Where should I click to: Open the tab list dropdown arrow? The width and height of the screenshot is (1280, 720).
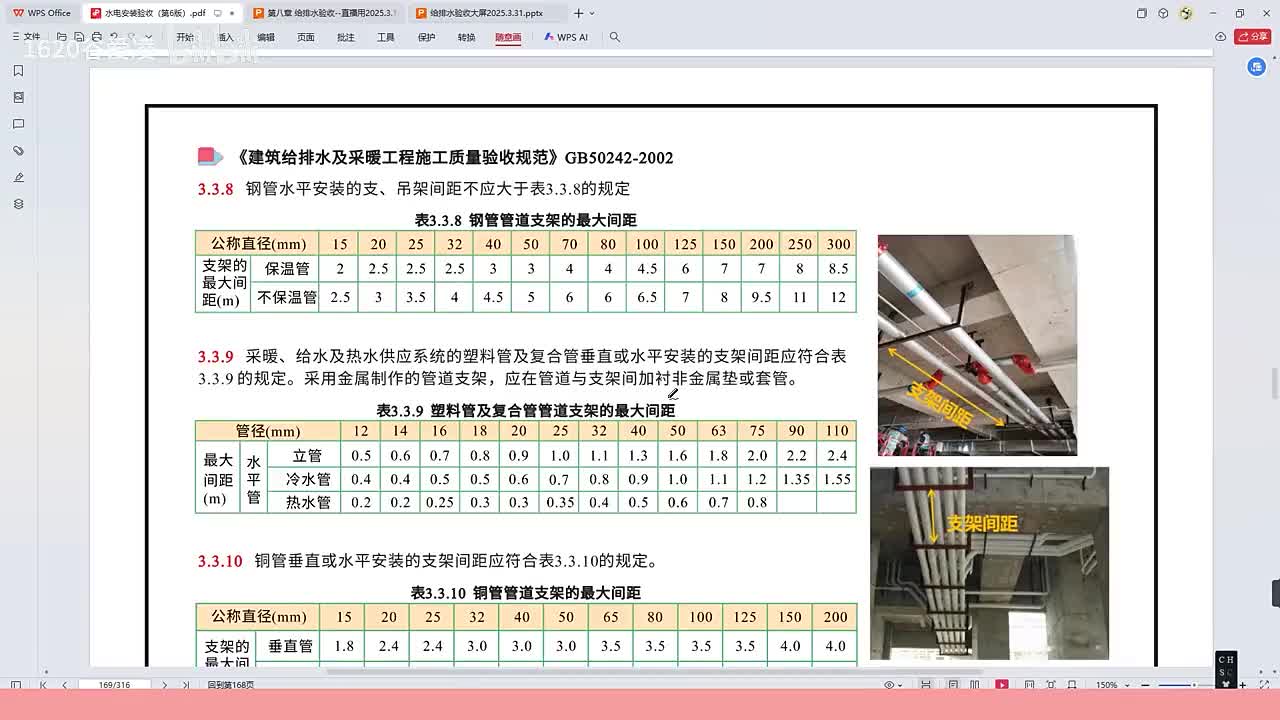[592, 13]
